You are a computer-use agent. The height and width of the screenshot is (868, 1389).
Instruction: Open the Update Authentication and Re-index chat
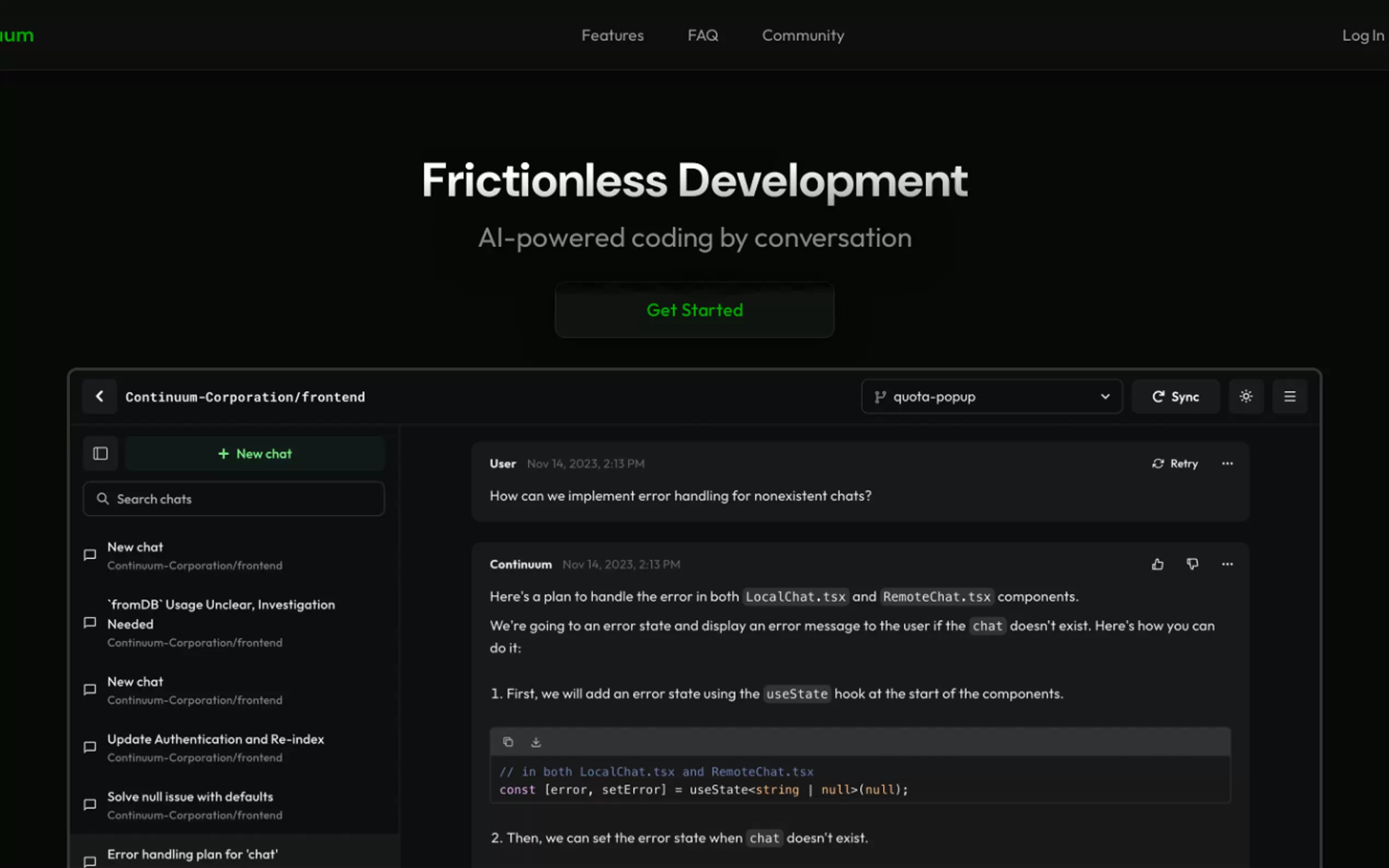click(234, 747)
